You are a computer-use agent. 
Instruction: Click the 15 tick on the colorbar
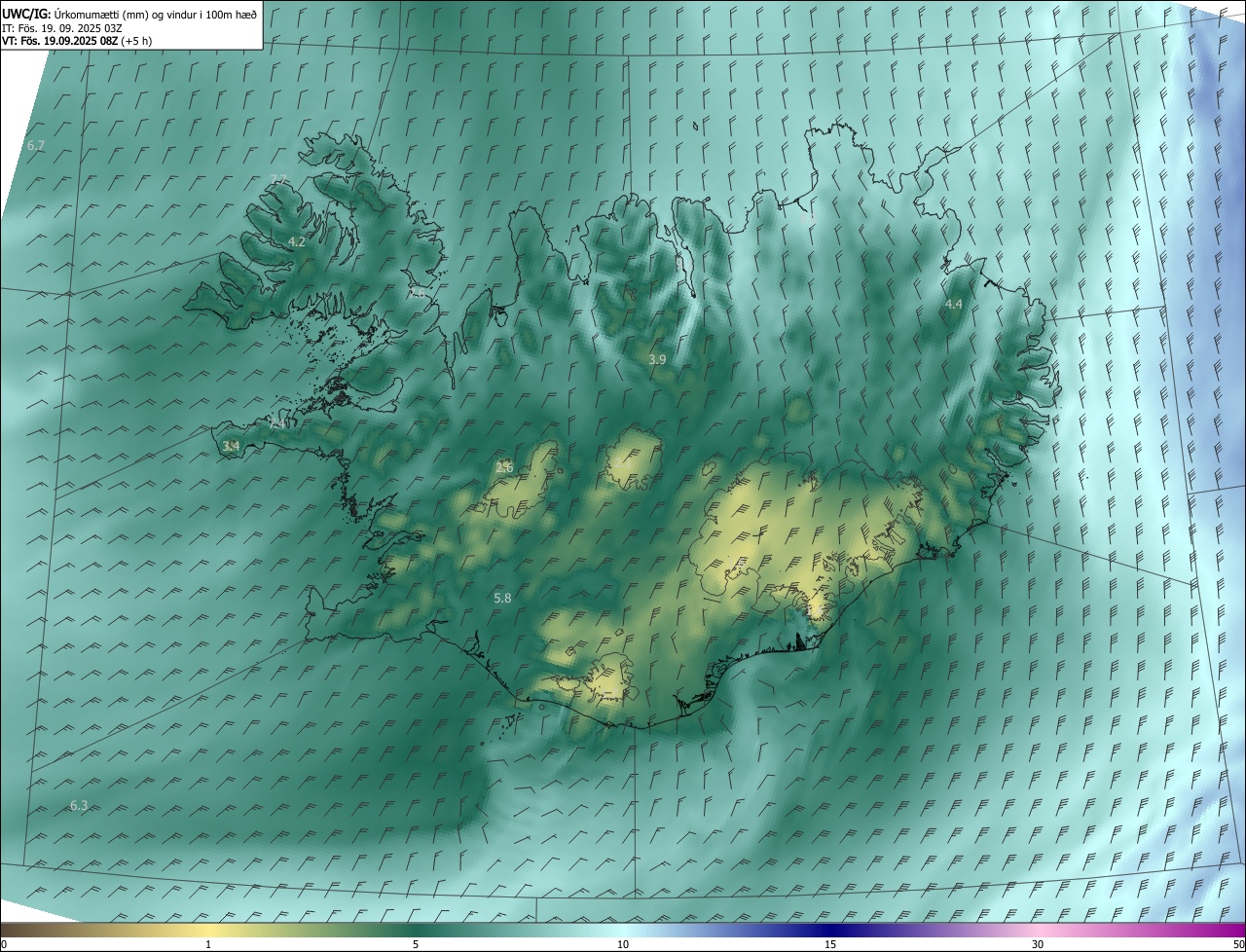[x=830, y=945]
